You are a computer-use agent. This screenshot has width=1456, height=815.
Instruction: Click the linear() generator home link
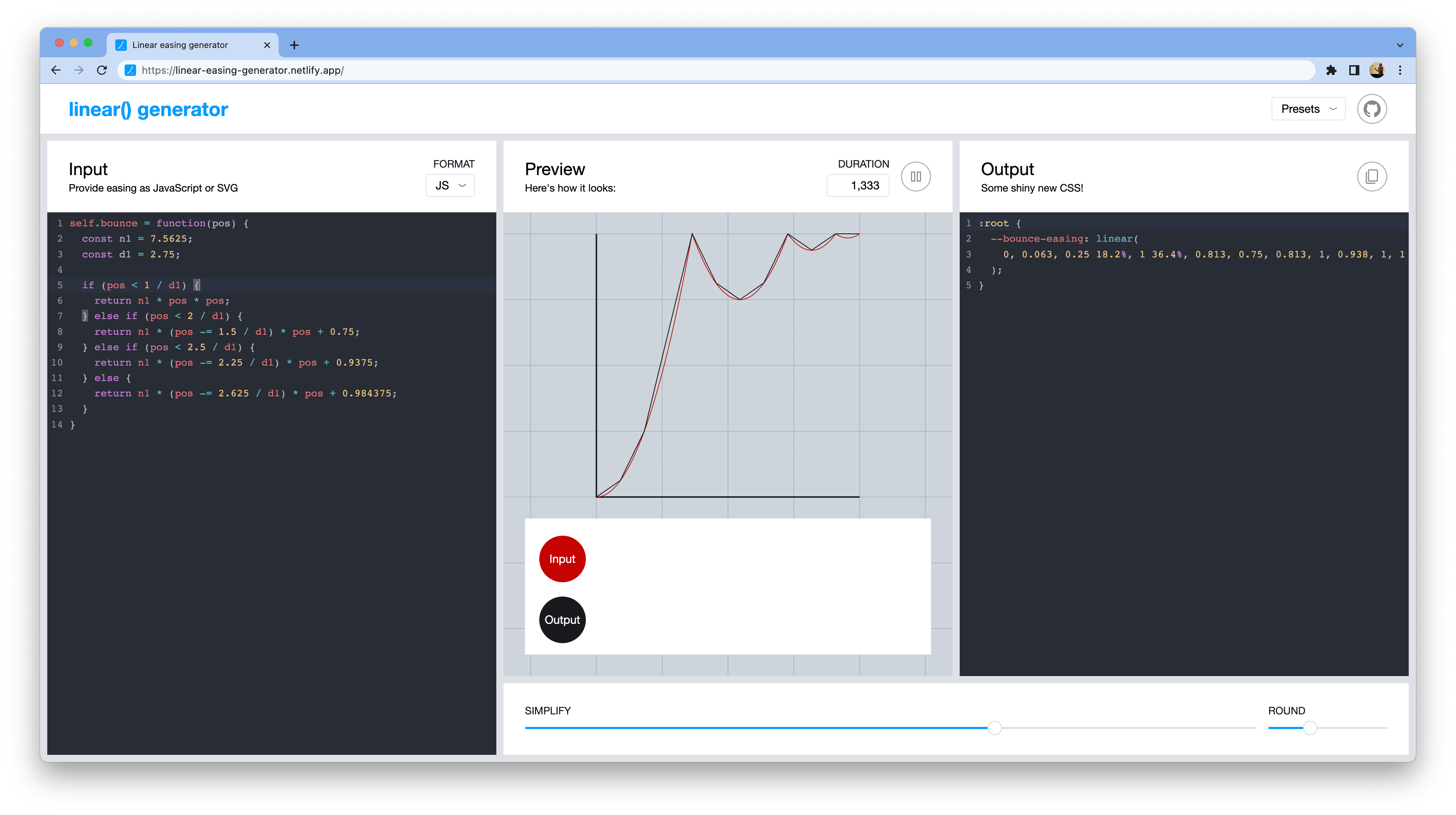coord(148,109)
